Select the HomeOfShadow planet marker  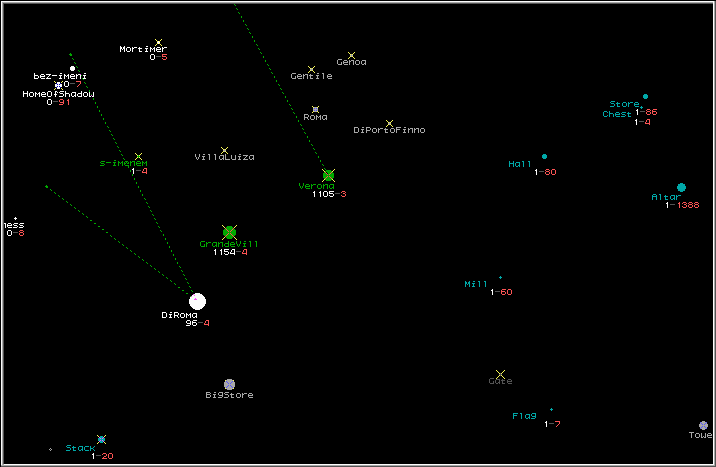coord(58,85)
